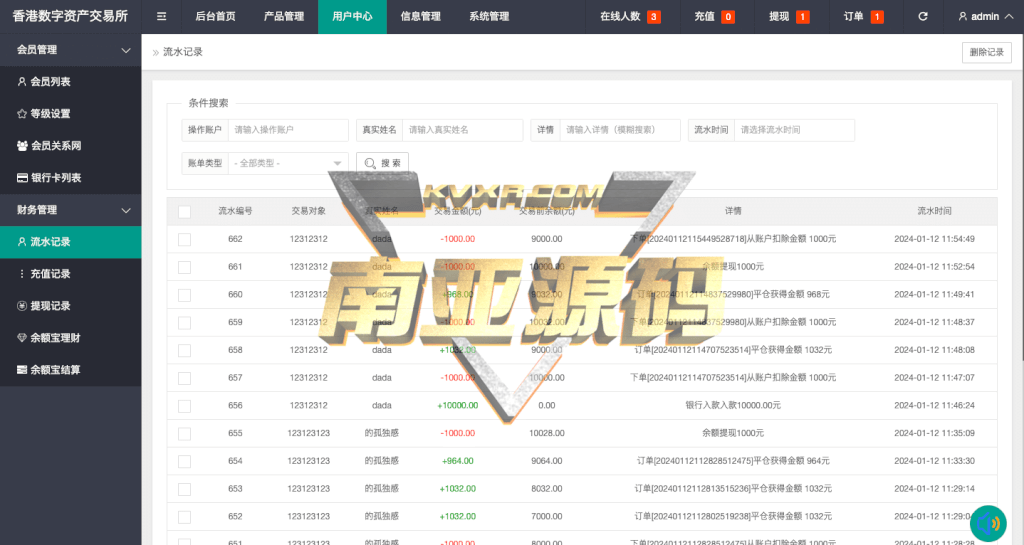Open the 后台首页 tab
This screenshot has width=1024, height=545.
click(x=216, y=16)
